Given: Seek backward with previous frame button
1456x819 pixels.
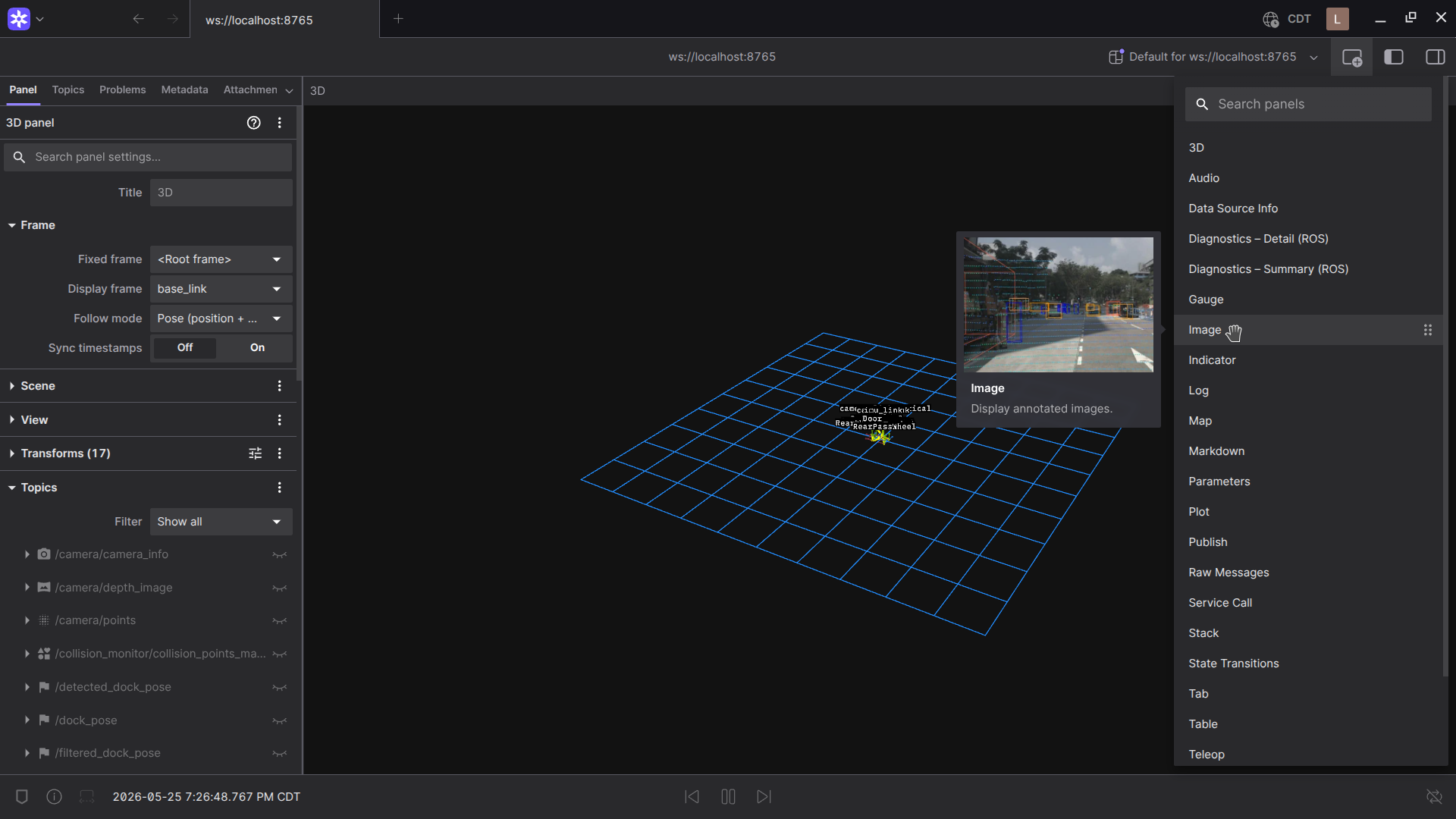Looking at the screenshot, I should coord(692,796).
